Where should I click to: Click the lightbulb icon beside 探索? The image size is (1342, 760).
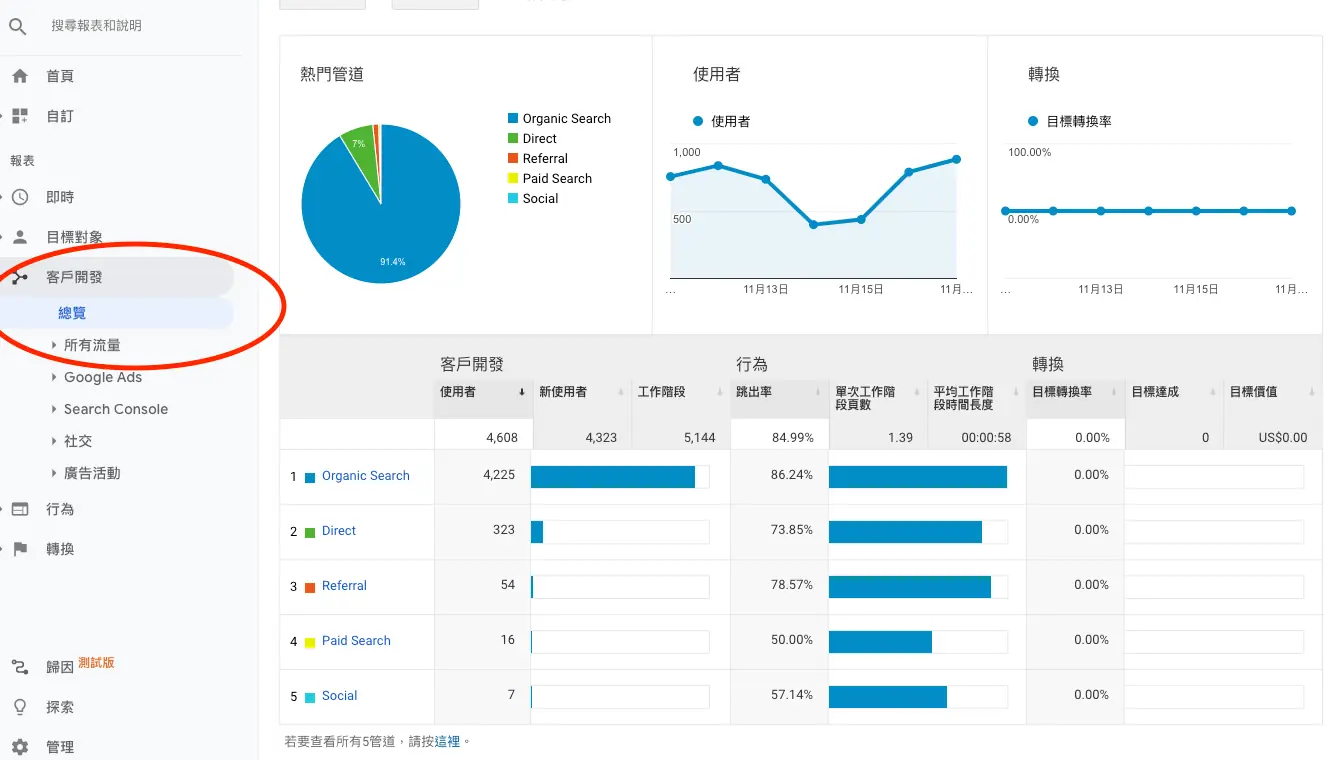[20, 707]
